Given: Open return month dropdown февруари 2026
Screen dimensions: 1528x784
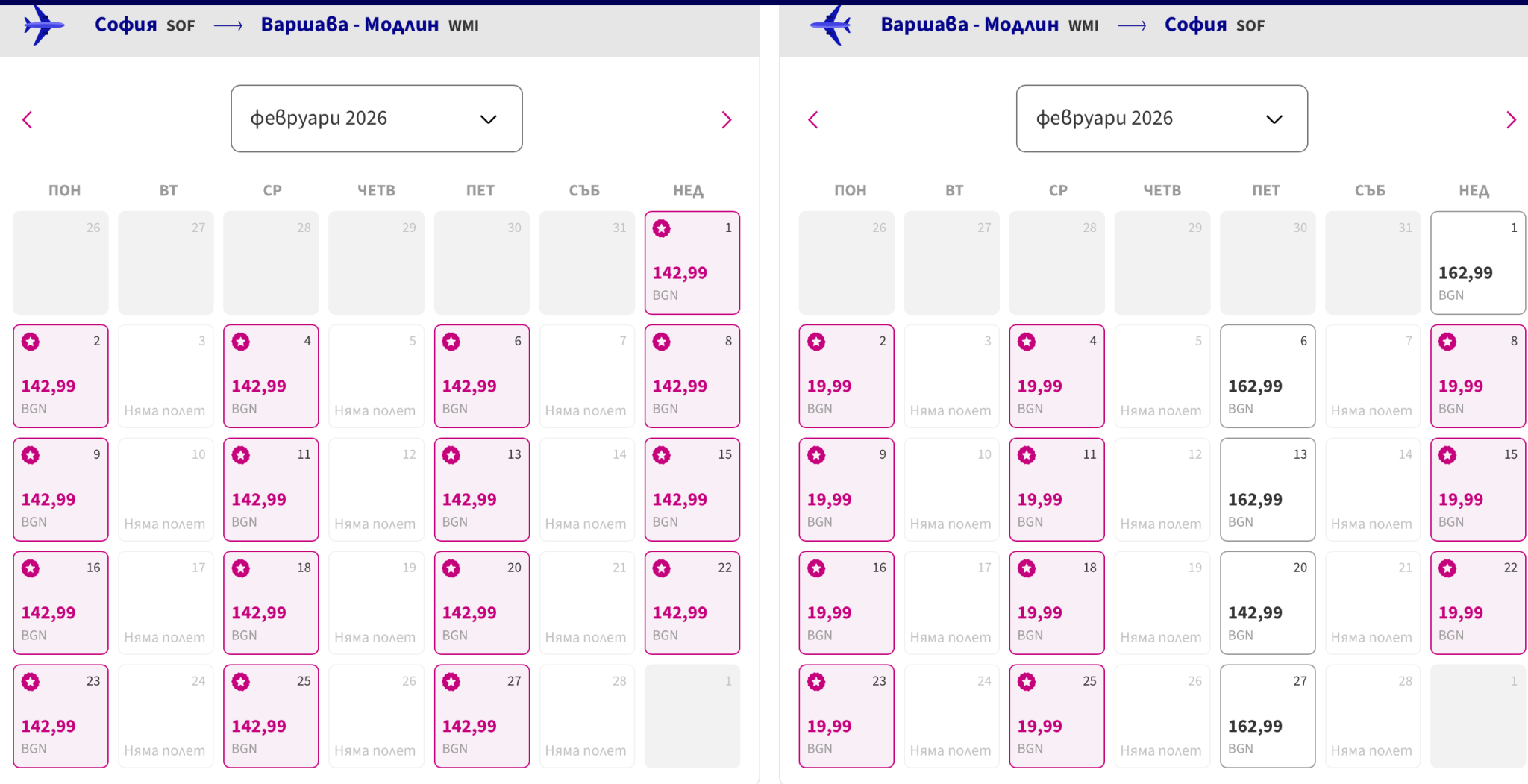Looking at the screenshot, I should pos(1161,119).
